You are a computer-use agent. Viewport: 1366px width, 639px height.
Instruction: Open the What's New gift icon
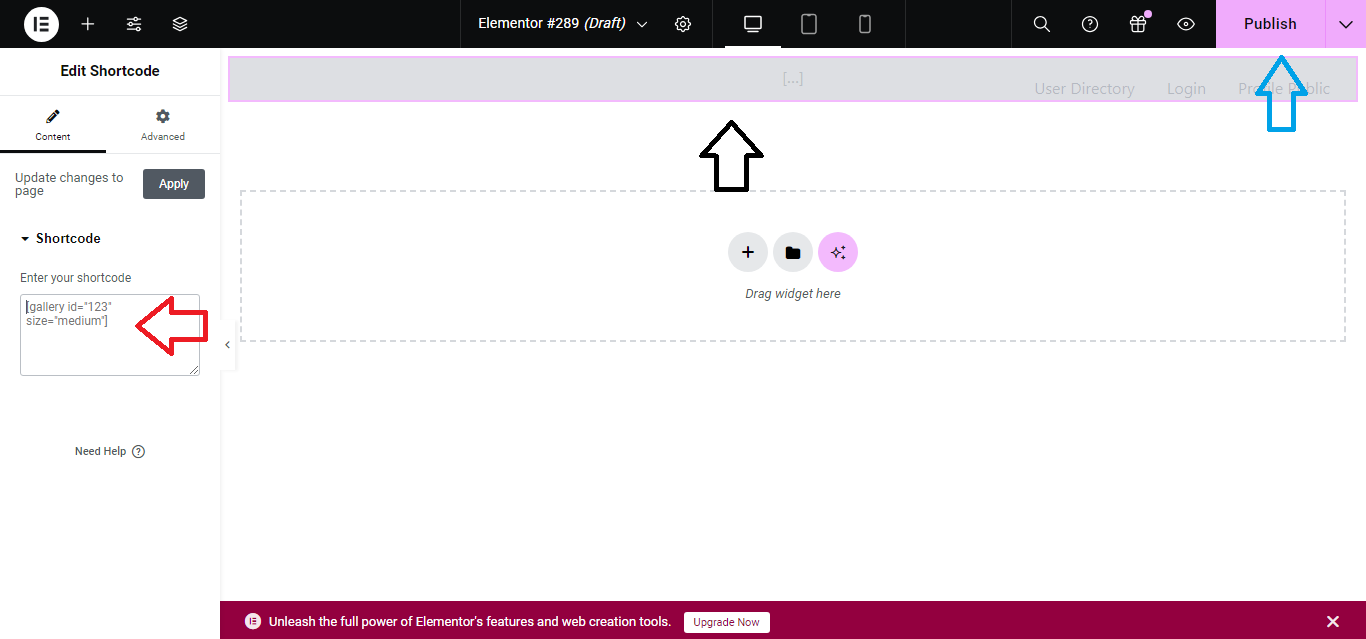click(1138, 24)
